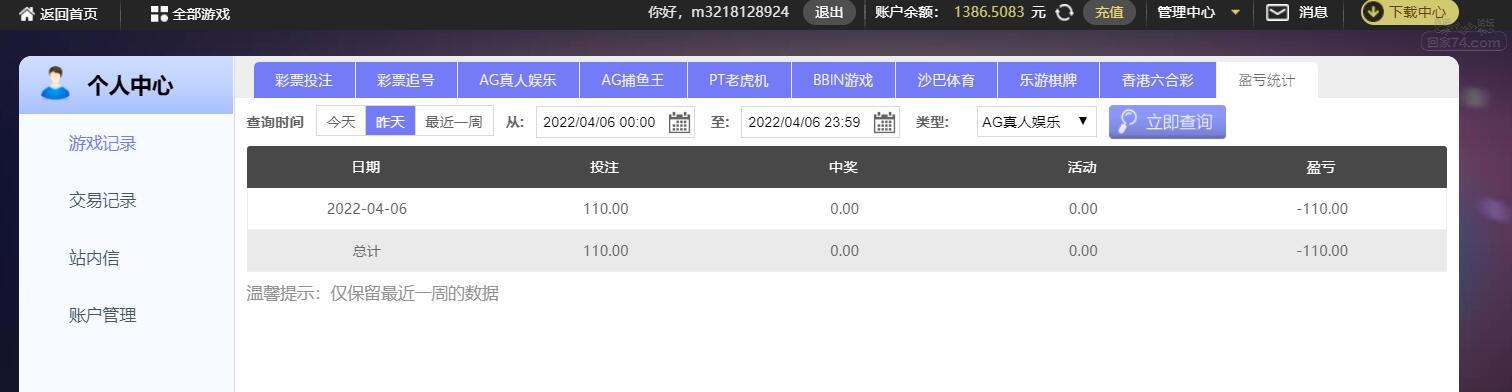Viewport: 1512px width, 392px height.
Task: Click the 充值 recharge button
Action: 1109,12
